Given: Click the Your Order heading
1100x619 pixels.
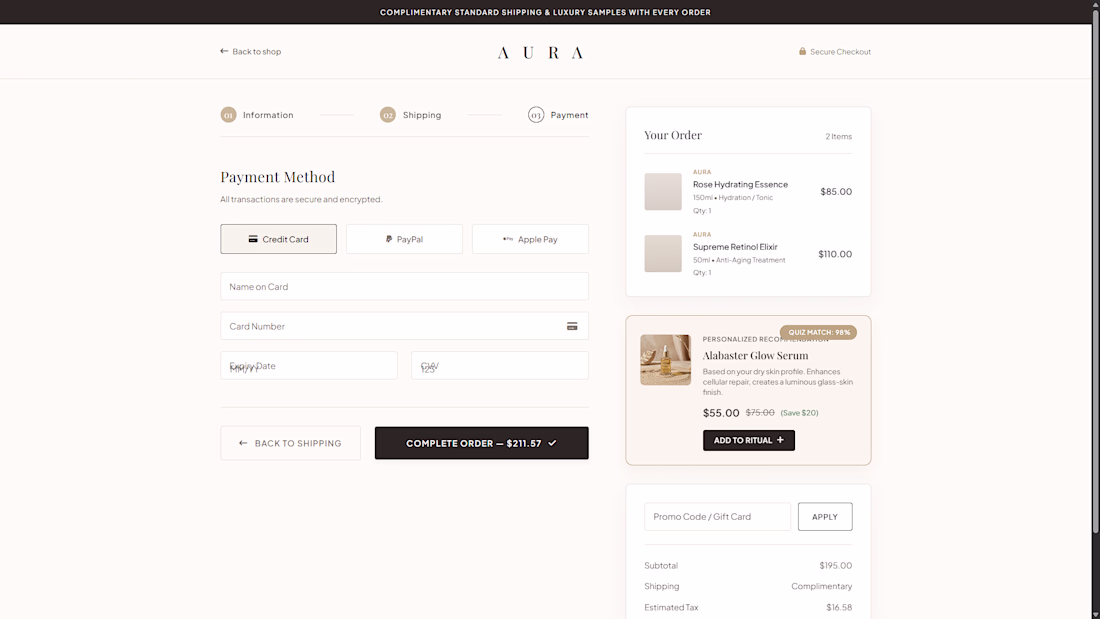Looking at the screenshot, I should coord(673,135).
